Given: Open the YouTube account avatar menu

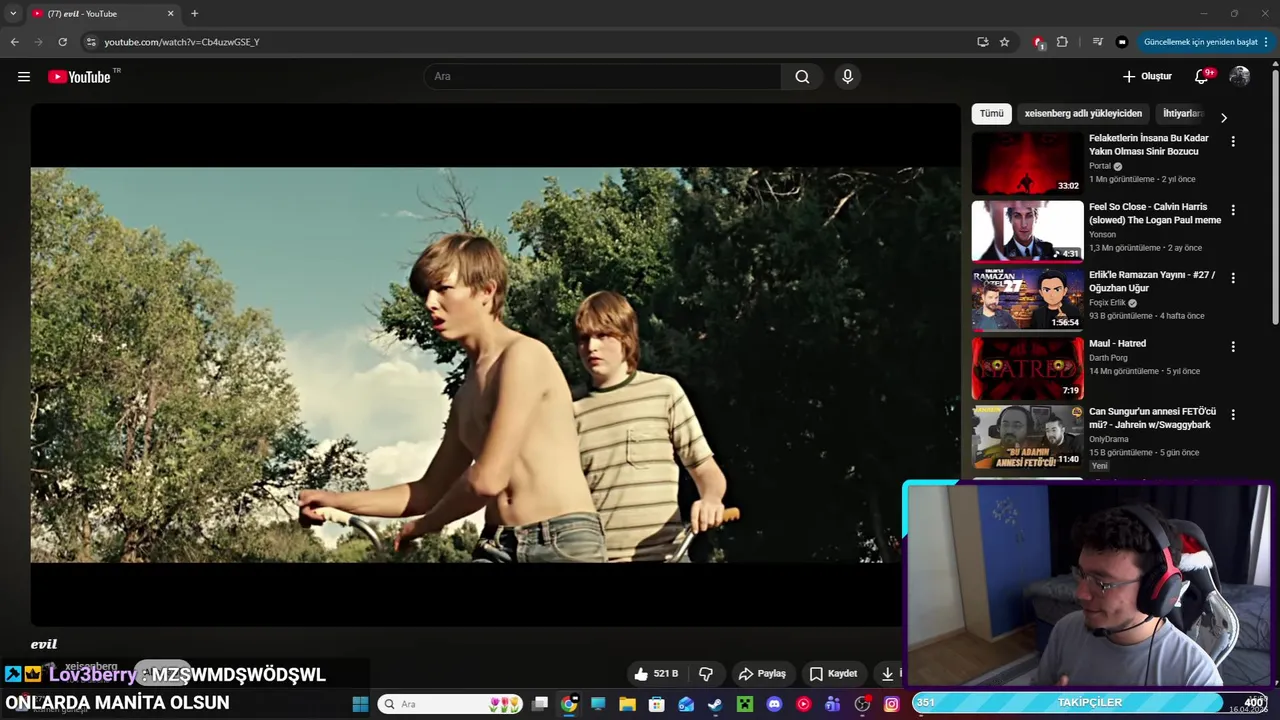Looking at the screenshot, I should (1240, 77).
